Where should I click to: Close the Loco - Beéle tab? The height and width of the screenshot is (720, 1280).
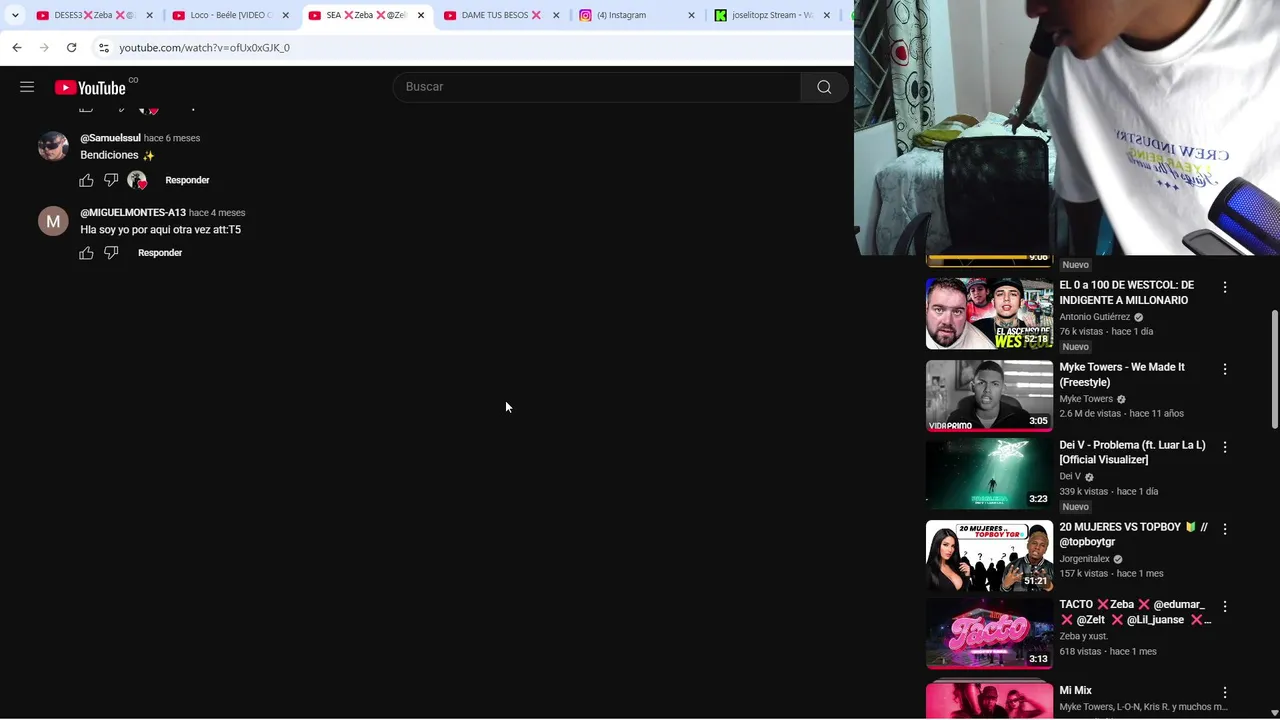click(x=285, y=15)
